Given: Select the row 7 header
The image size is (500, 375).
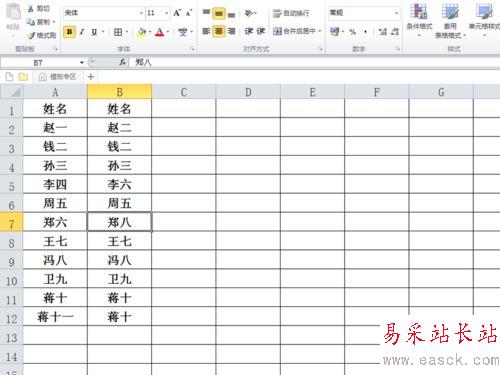Looking at the screenshot, I should tap(11, 222).
